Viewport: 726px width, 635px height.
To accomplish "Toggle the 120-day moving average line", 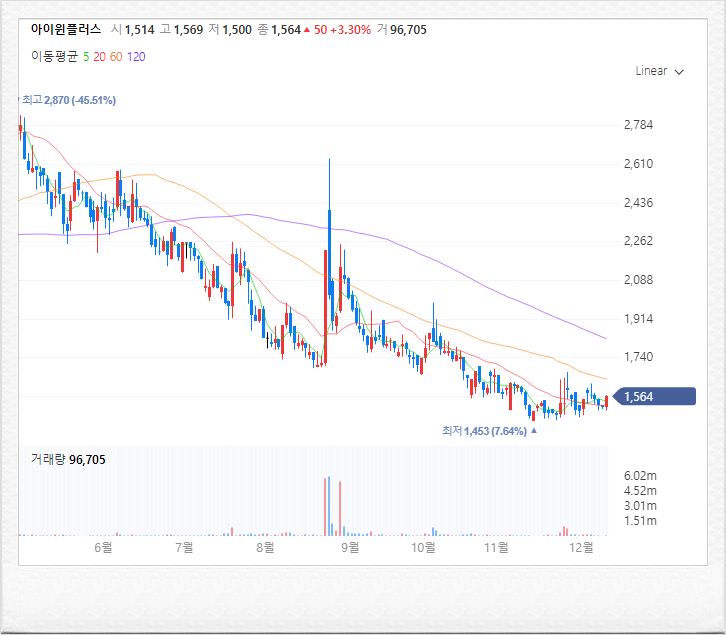I will (136, 57).
